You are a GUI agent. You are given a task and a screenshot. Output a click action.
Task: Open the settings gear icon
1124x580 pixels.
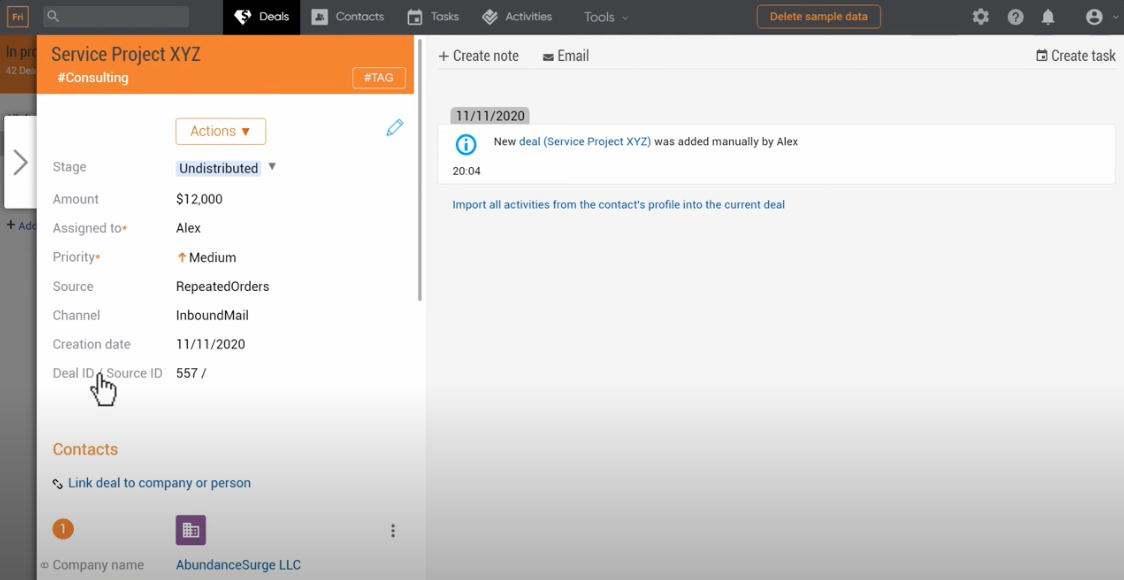coord(980,16)
